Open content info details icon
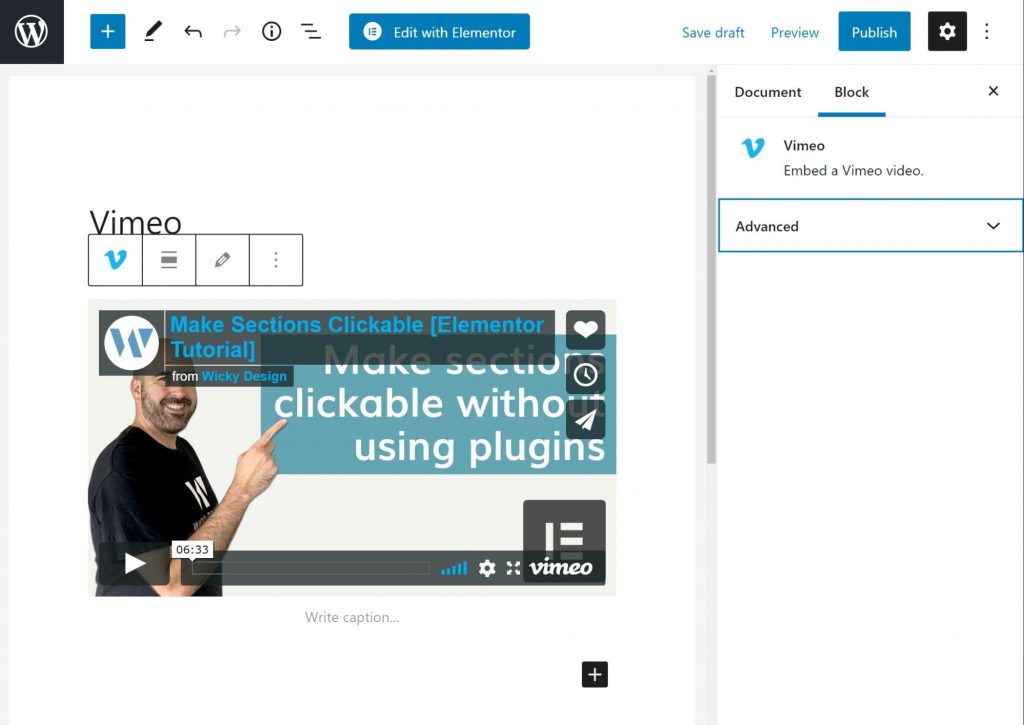 click(271, 32)
